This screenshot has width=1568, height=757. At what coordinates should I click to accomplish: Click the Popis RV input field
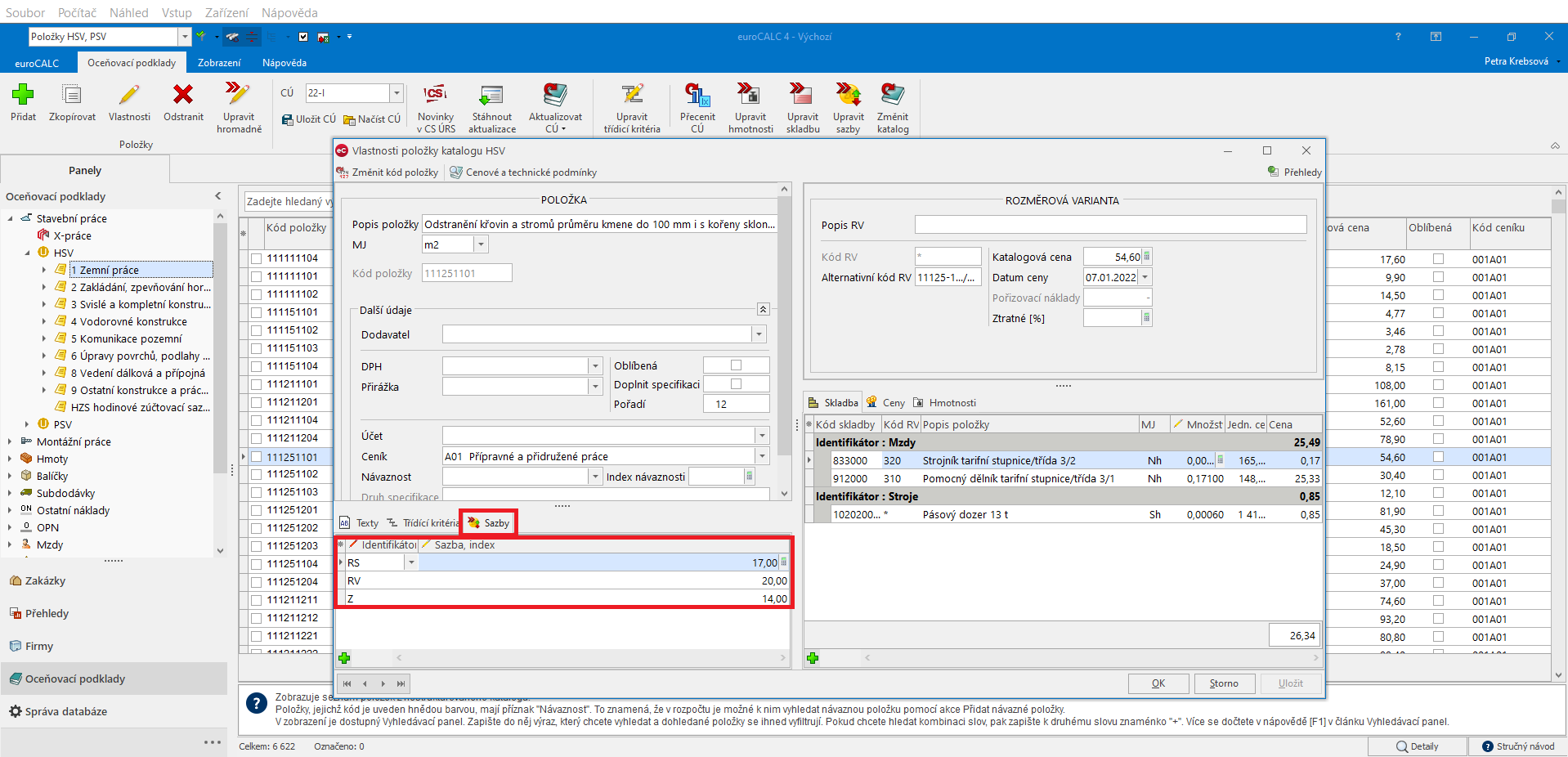coord(1110,225)
